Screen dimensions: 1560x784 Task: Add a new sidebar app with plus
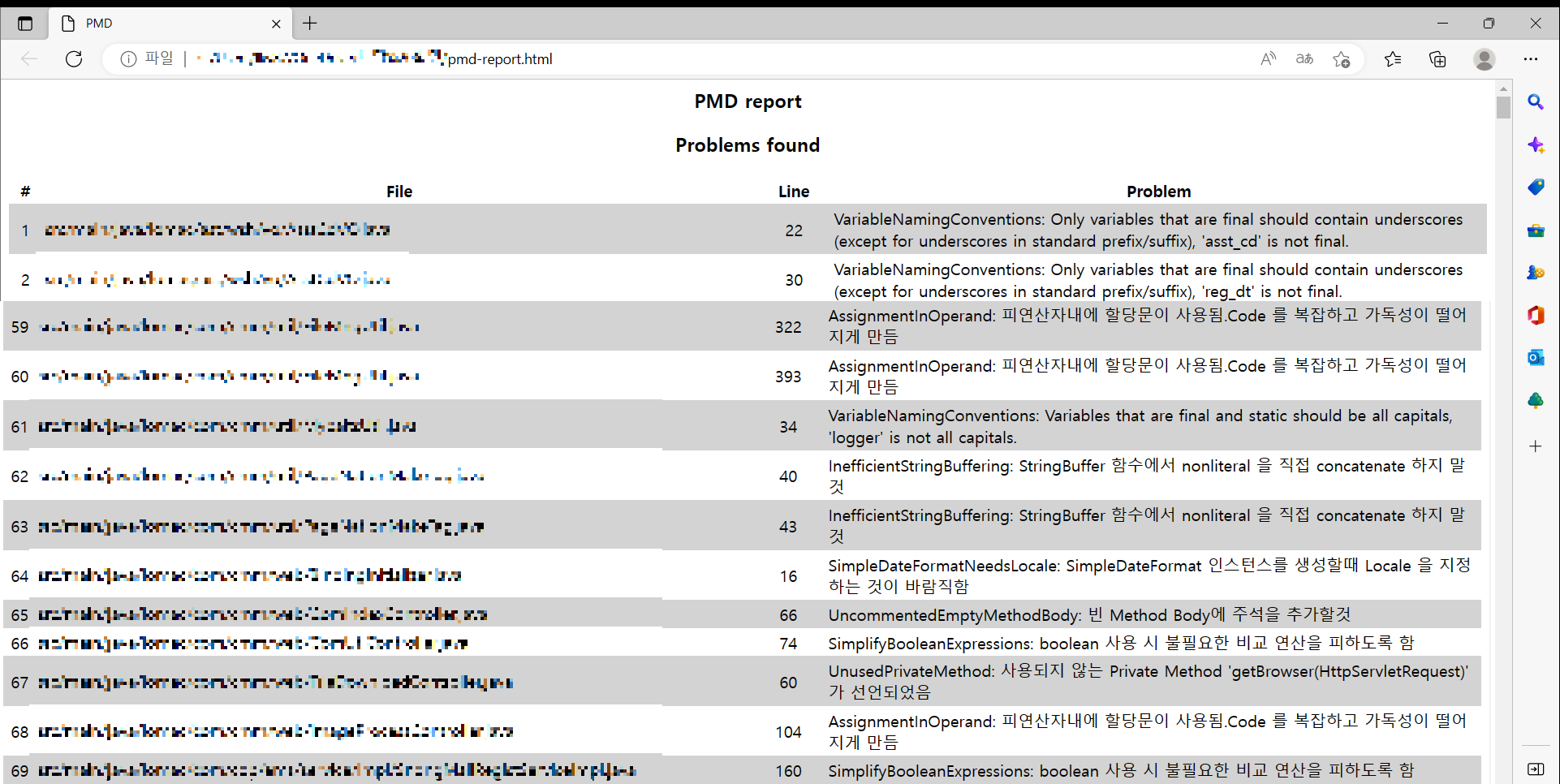[x=1535, y=446]
